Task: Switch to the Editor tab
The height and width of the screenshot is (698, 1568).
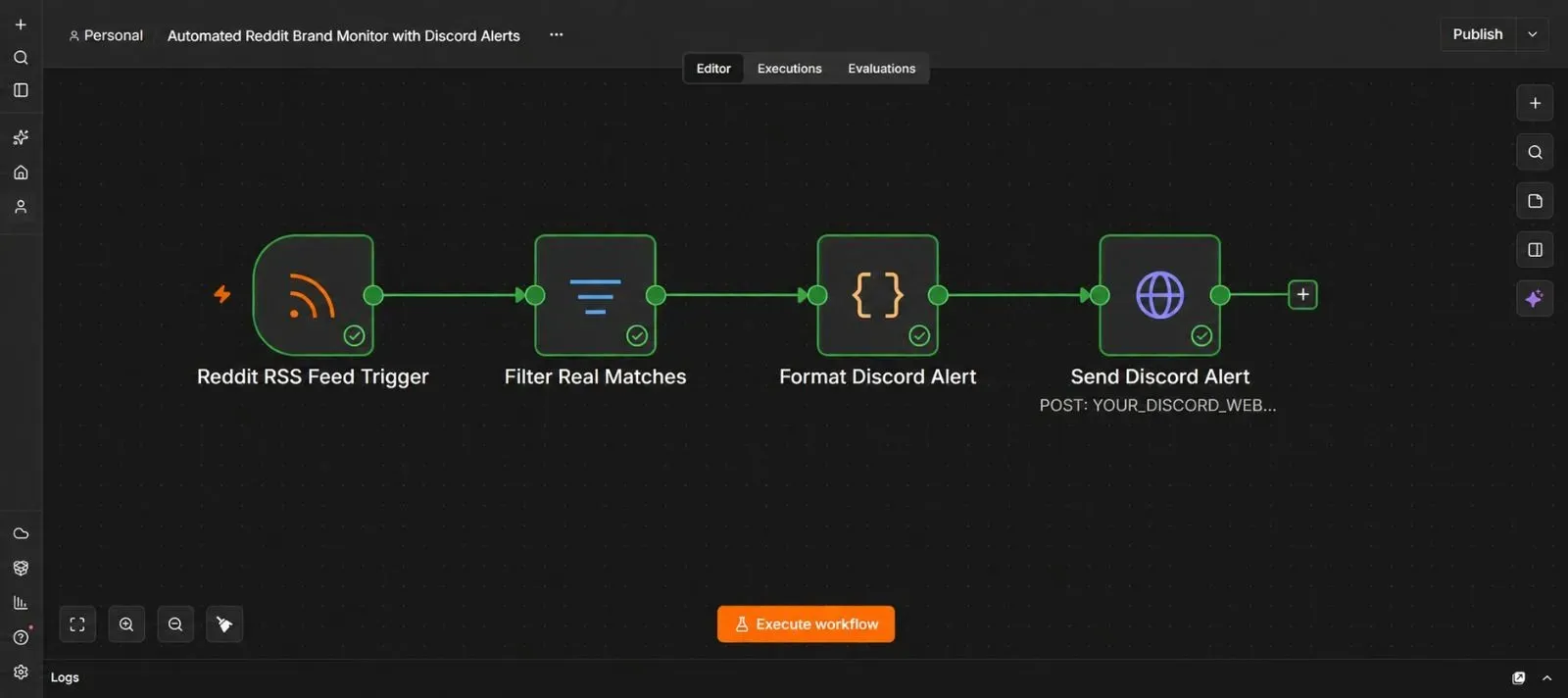Action: (713, 69)
